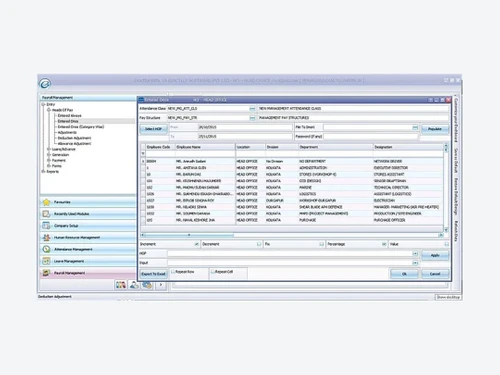Viewport: 500px width, 375px height.
Task: Click the From date field
Action: 245,127
